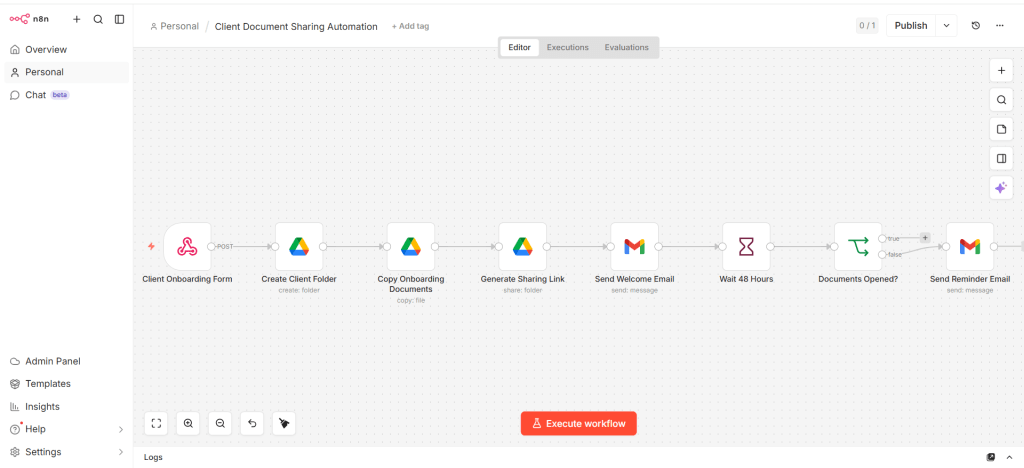Click the canvas search nodes icon
Screen dimensions: 1024x468
click(1001, 100)
